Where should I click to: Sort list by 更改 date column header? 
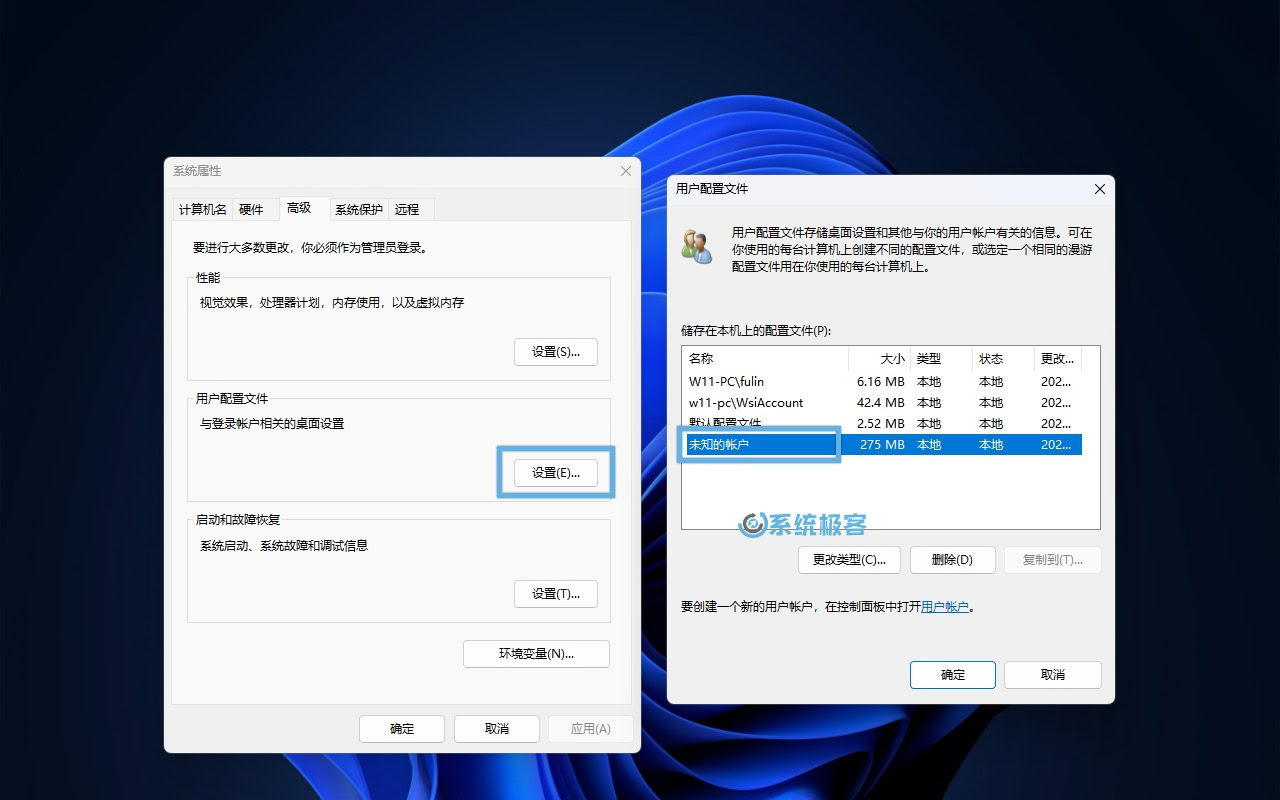click(1058, 358)
